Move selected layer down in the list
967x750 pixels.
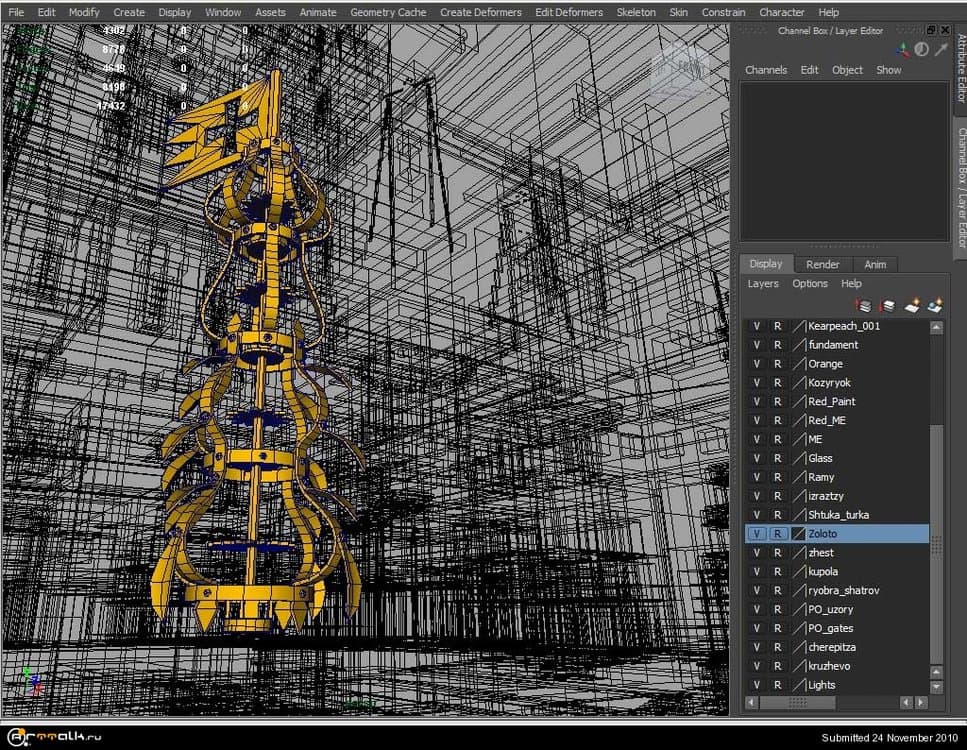tap(887, 305)
